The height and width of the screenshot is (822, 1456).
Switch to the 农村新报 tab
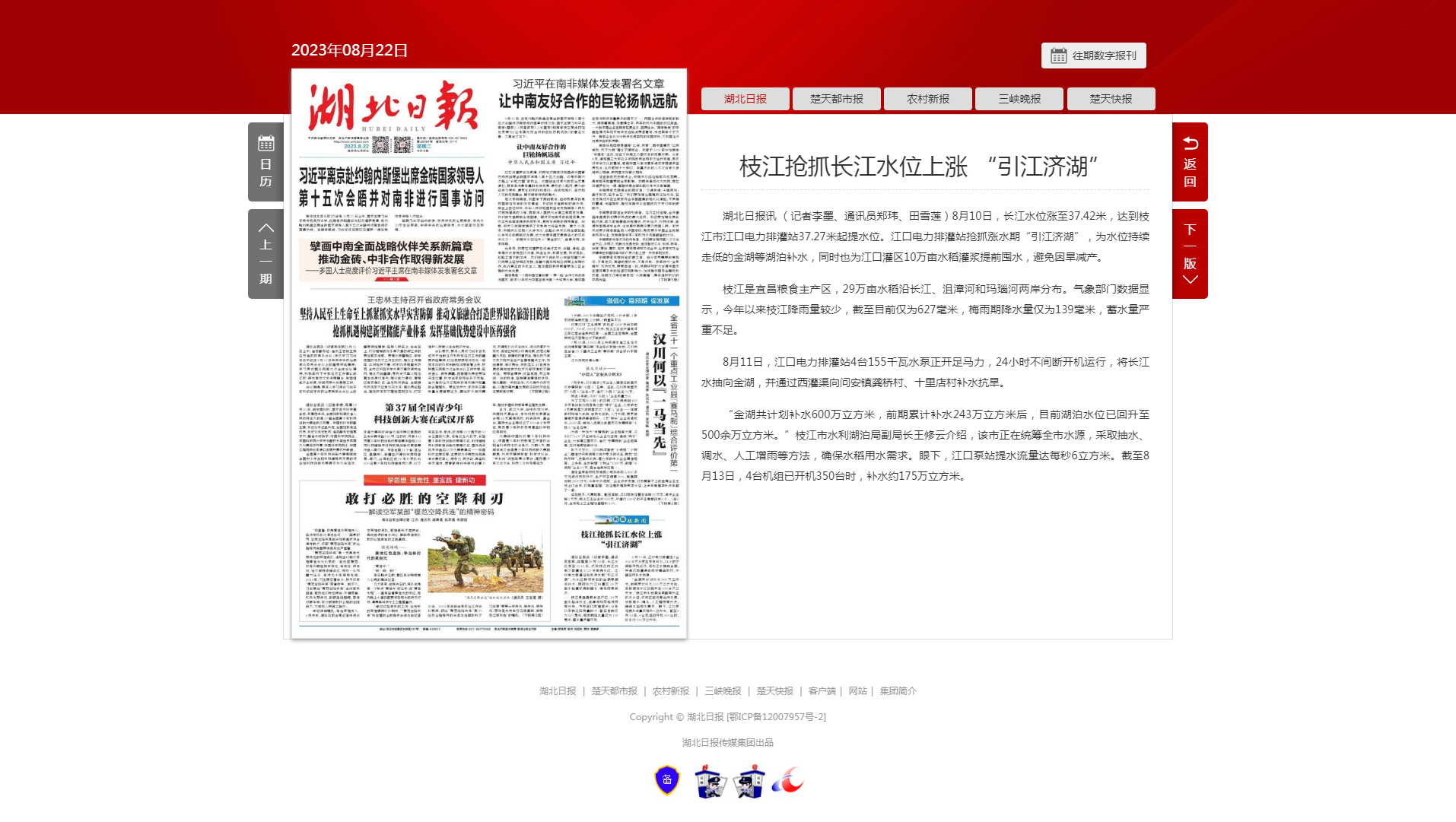(927, 99)
